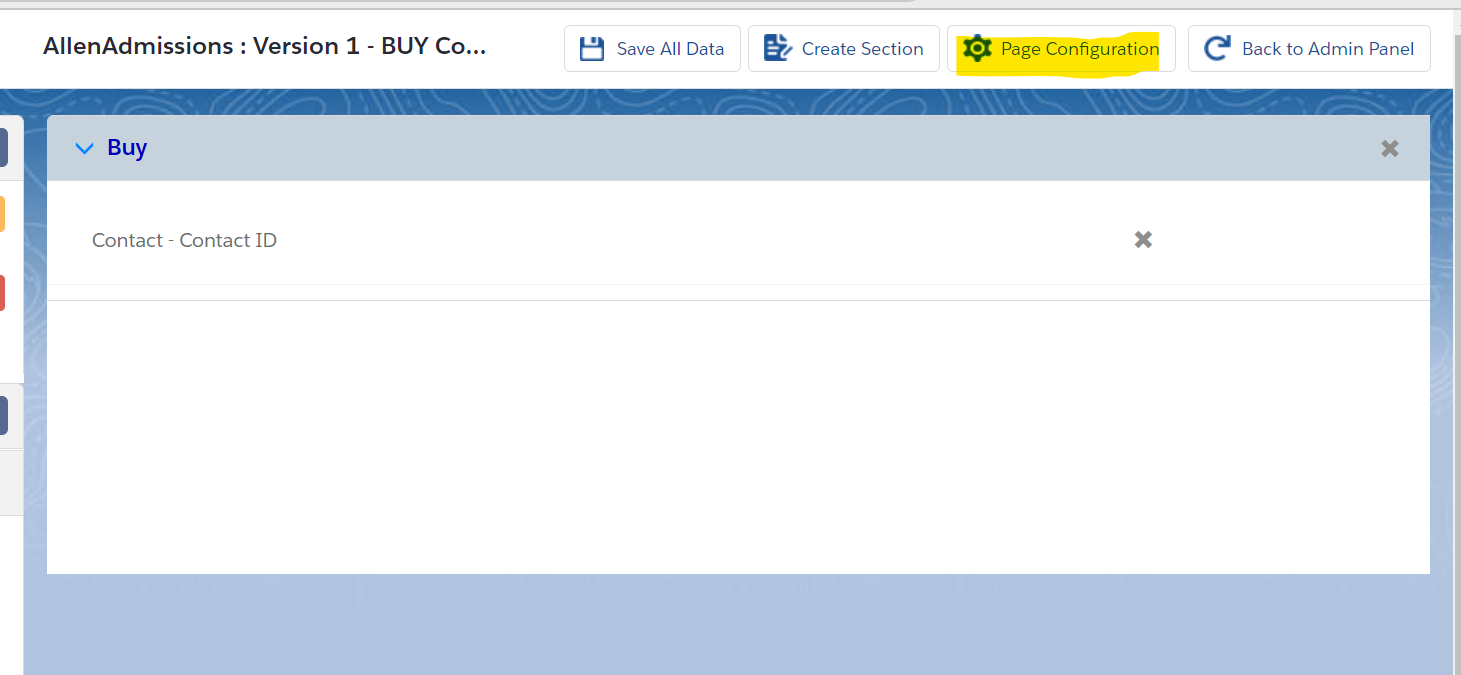The height and width of the screenshot is (675, 1461).
Task: Click the red item in left sidebar
Action: [3, 293]
